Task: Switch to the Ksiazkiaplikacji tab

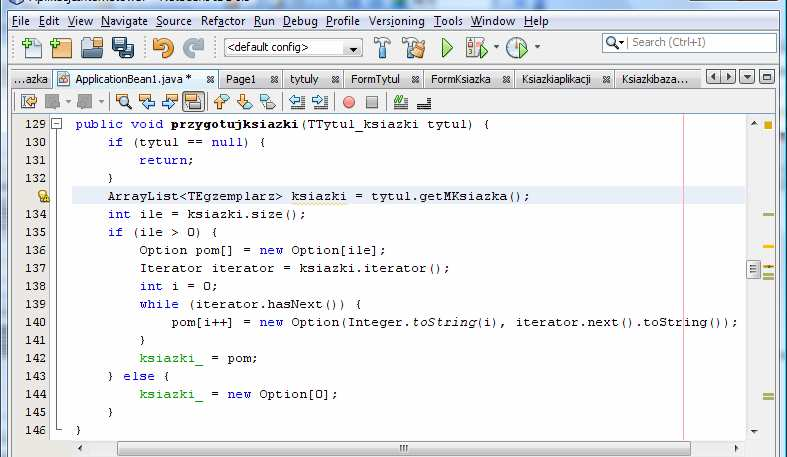Action: tap(556, 79)
